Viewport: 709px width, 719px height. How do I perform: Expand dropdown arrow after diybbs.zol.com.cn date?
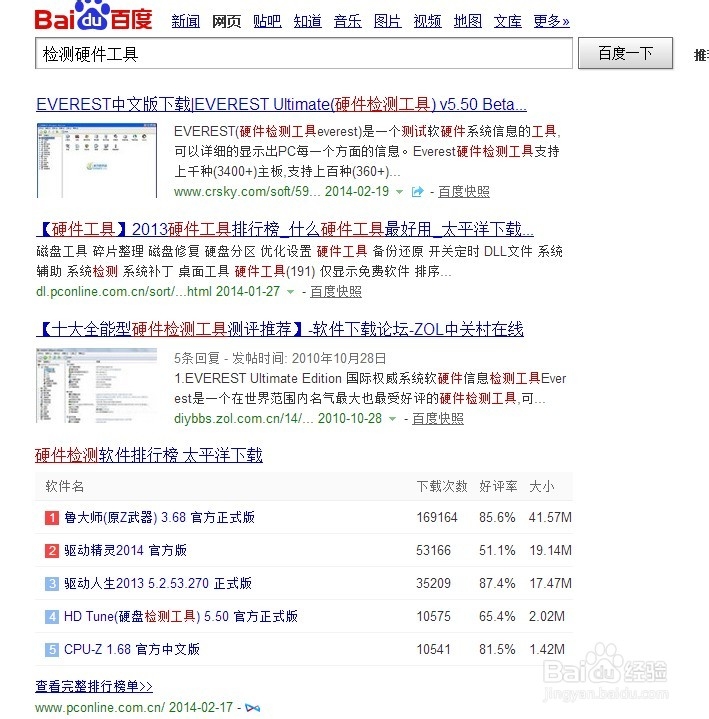[392, 419]
